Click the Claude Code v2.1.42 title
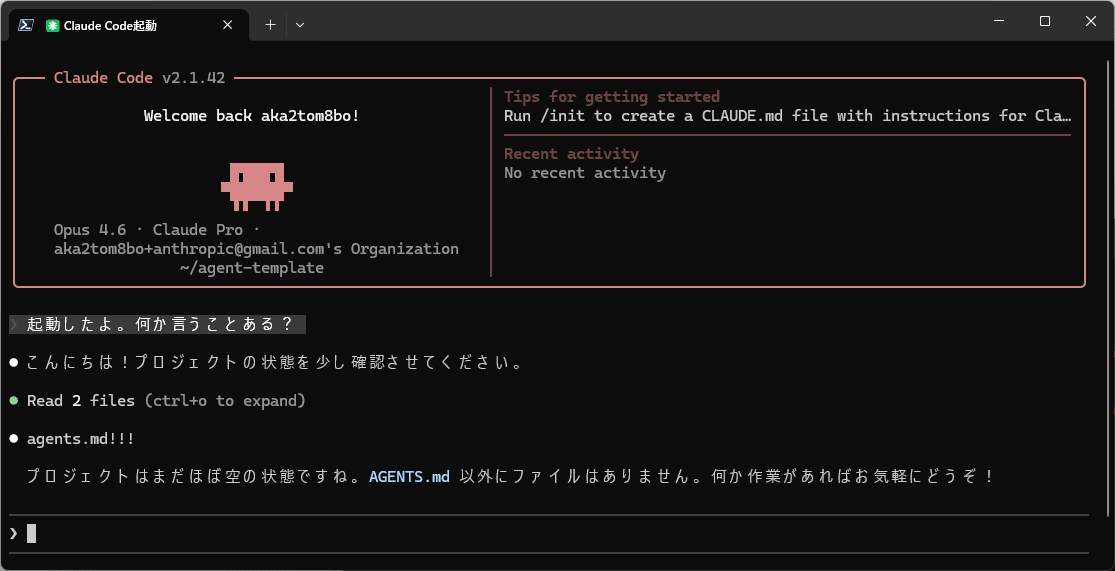This screenshot has width=1115, height=571. point(139,78)
